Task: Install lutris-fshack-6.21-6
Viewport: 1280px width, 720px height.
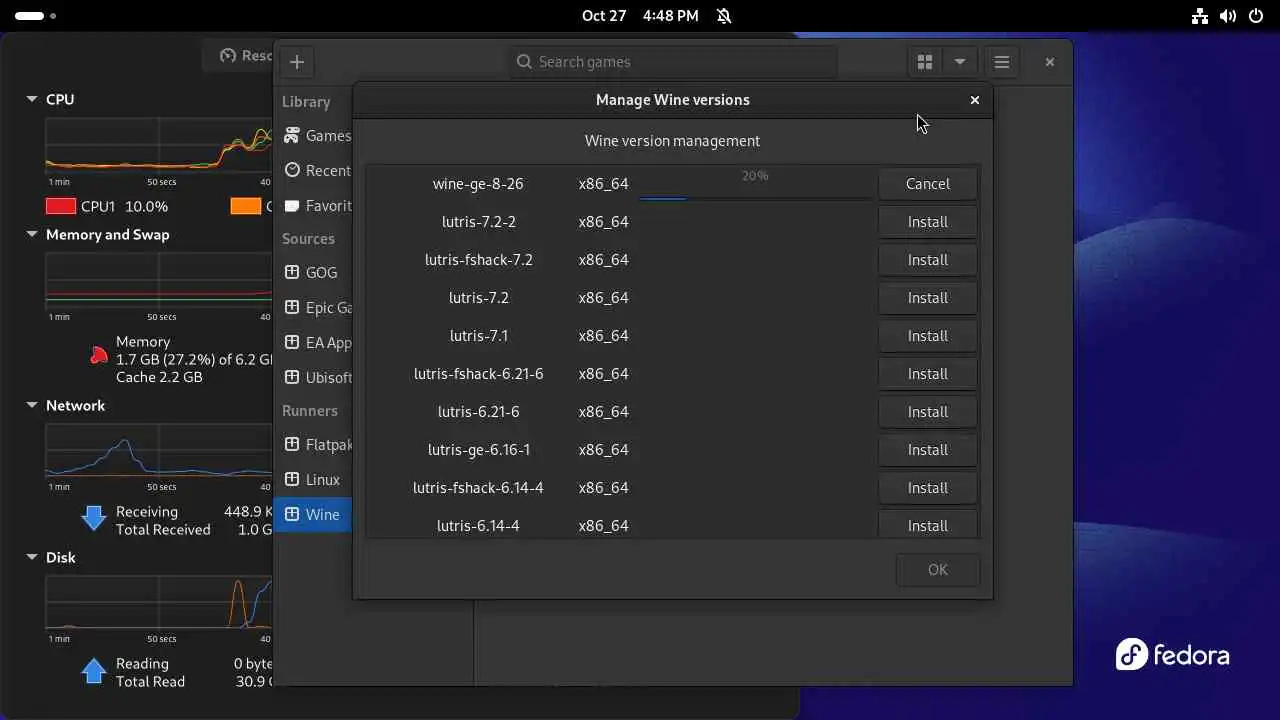Action: pyautogui.click(x=928, y=374)
